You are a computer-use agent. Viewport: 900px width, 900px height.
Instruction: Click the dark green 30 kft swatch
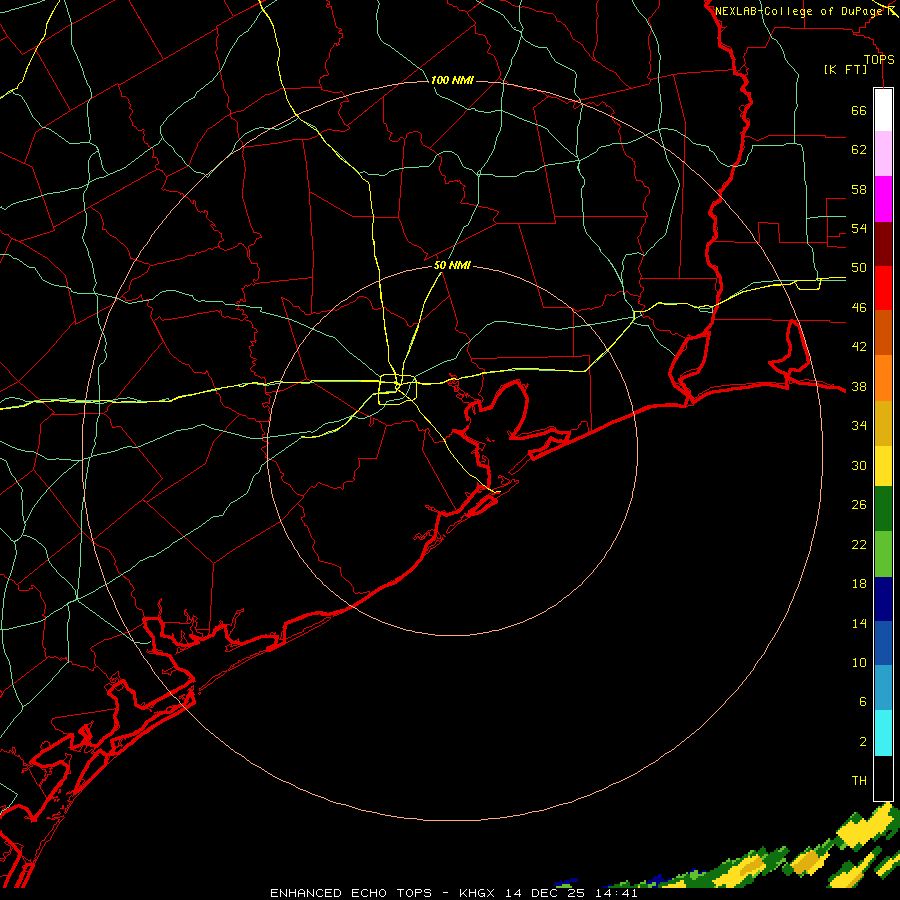point(883,509)
